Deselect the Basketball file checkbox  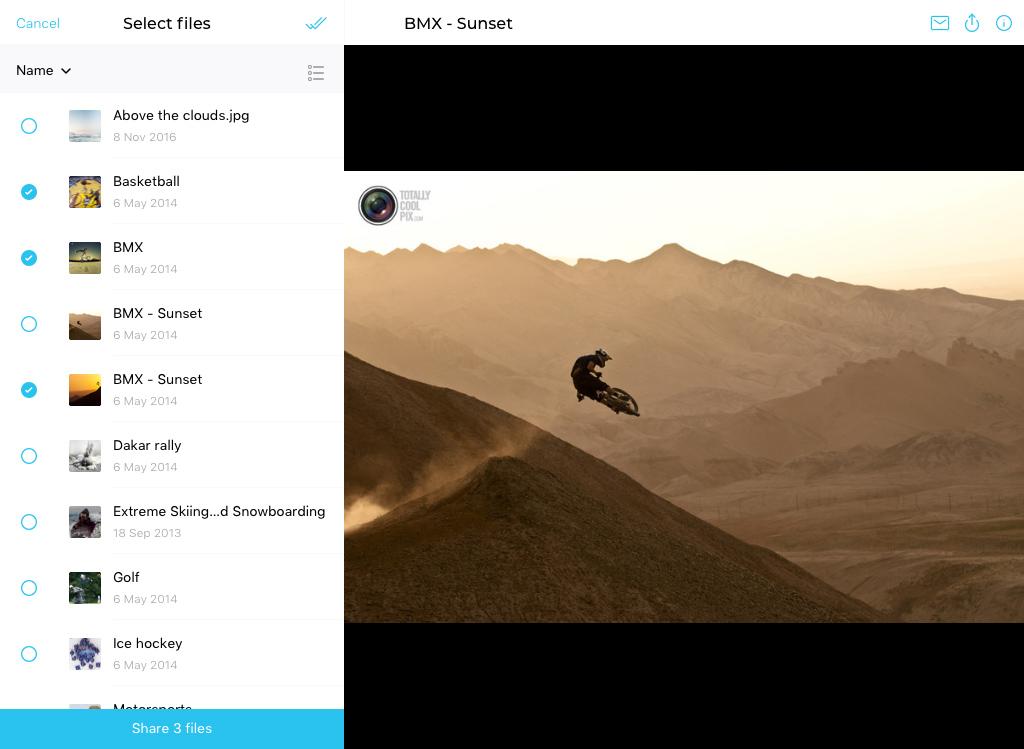coord(29,192)
